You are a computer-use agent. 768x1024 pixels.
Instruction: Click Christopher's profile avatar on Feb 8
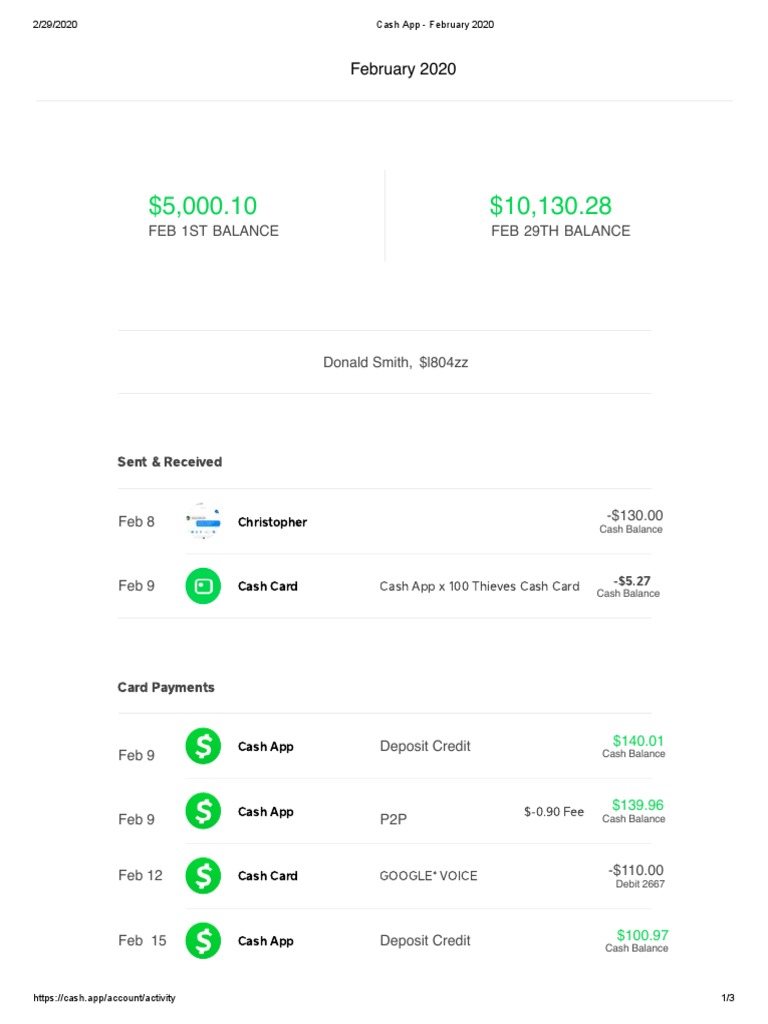203,521
